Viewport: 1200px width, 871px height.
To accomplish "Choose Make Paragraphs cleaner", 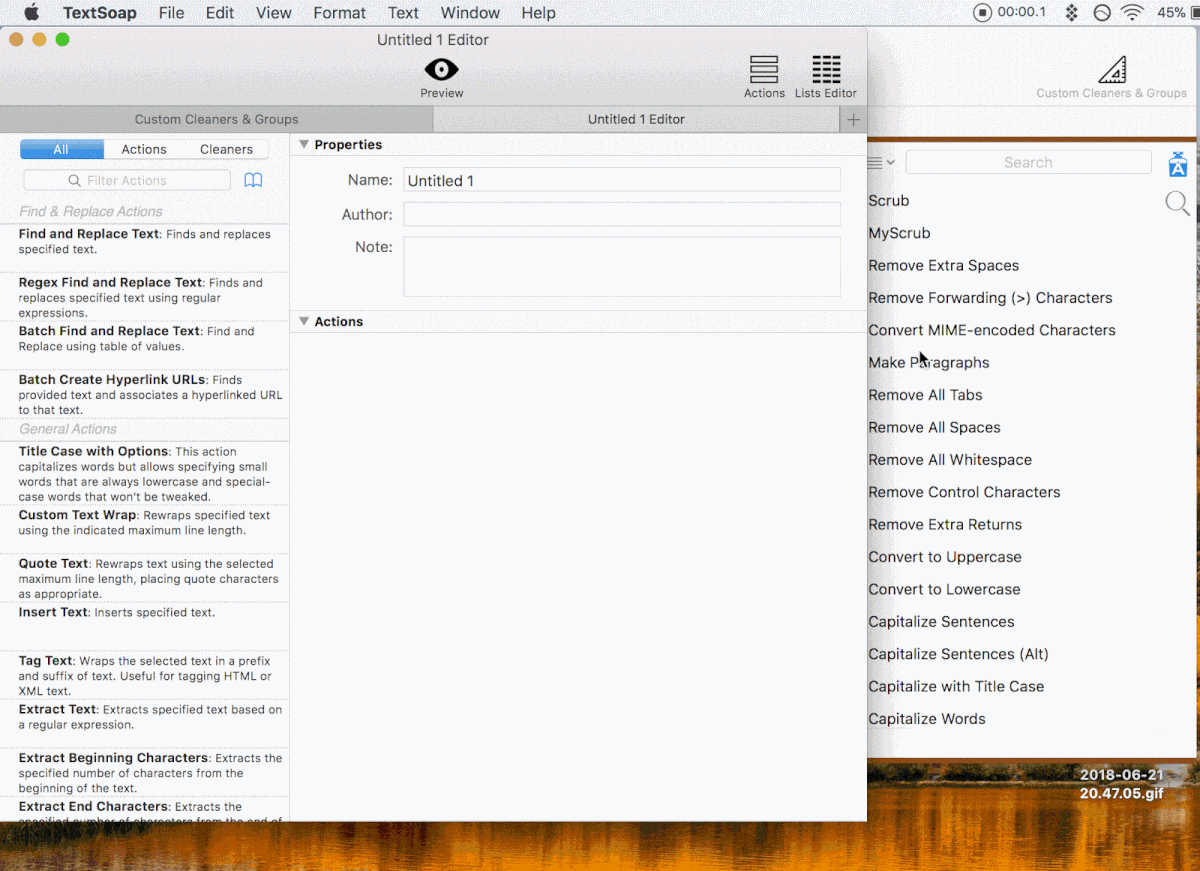I will point(929,363).
